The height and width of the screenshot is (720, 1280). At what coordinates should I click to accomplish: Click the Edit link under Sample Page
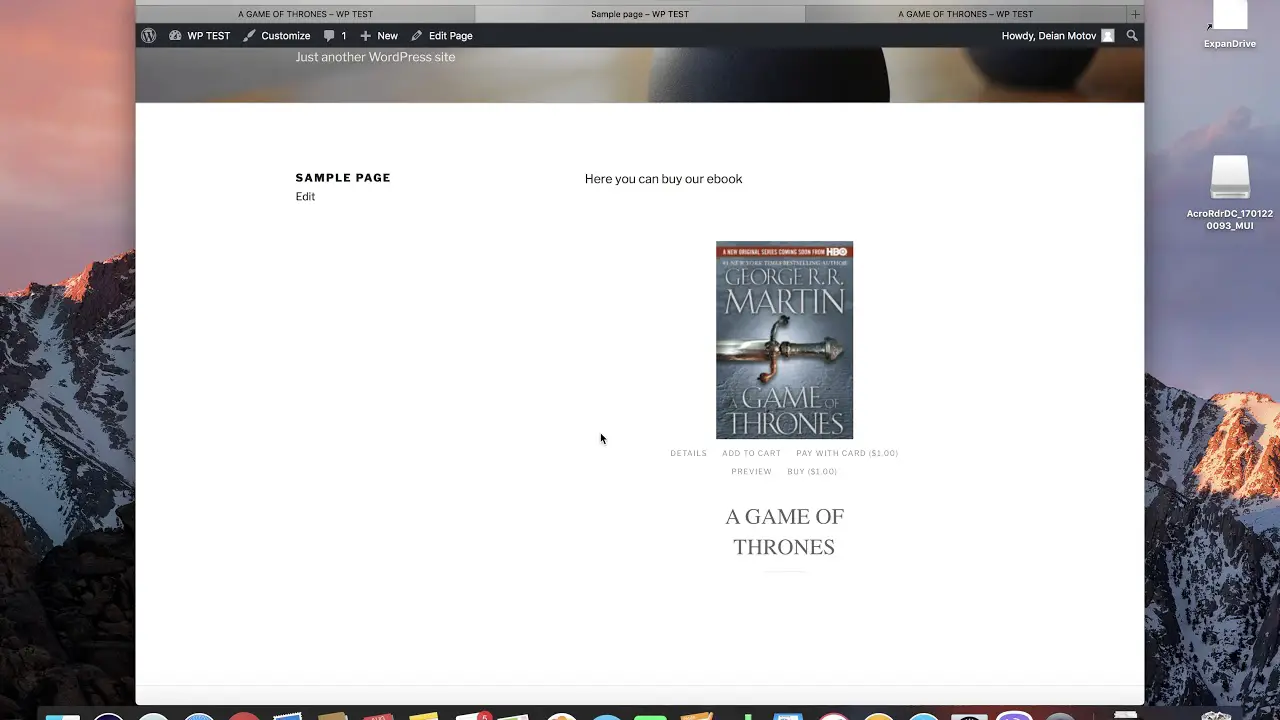pyautogui.click(x=305, y=196)
